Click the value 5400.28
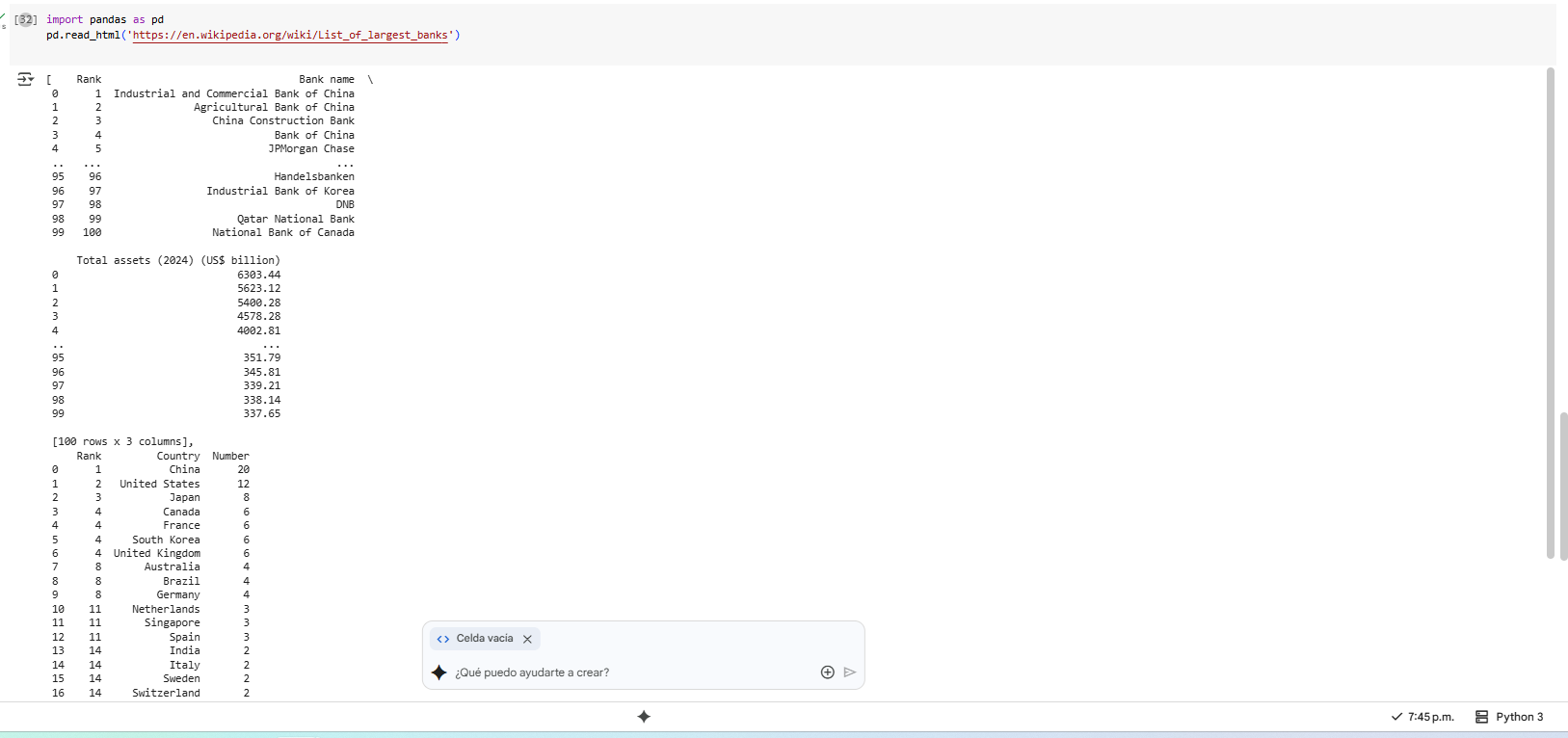The image size is (1568, 738). (x=259, y=303)
